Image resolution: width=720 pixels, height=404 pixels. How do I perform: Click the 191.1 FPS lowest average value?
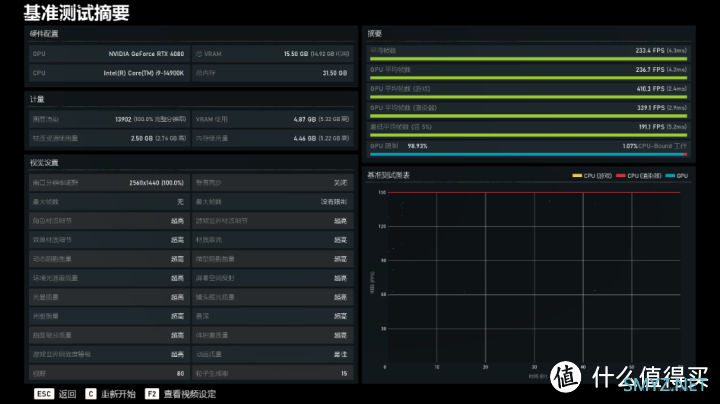(652, 127)
